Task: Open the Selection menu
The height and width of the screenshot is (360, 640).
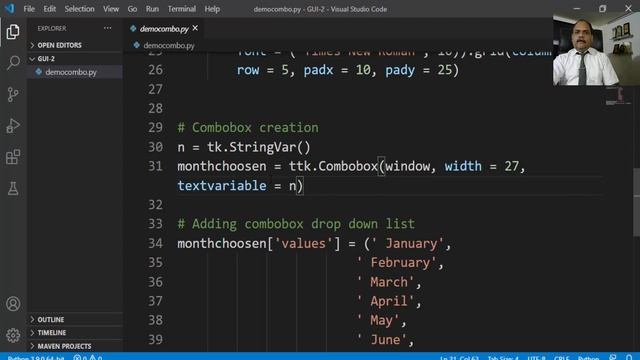Action: (x=79, y=9)
